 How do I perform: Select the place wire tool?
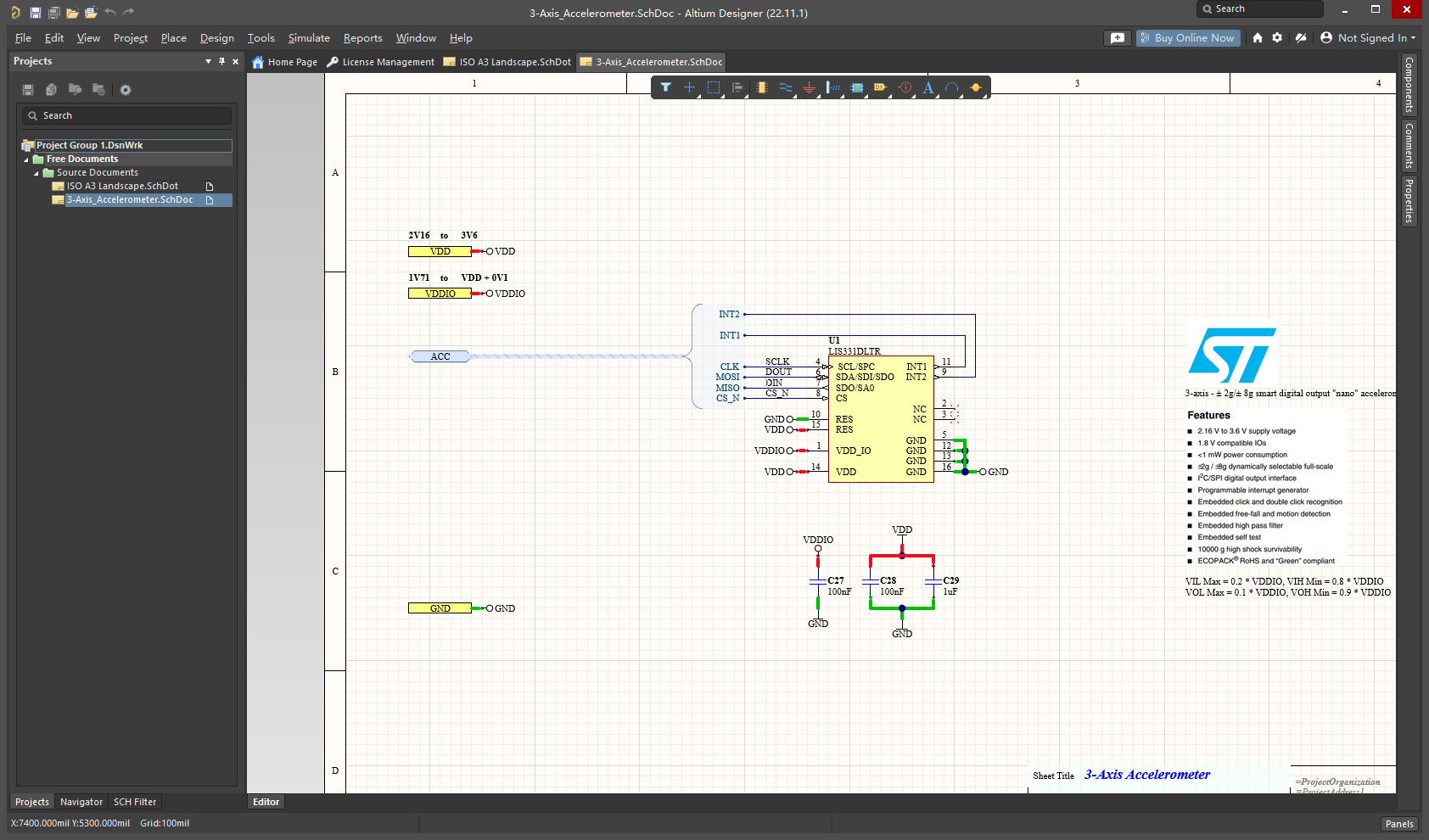coord(786,87)
